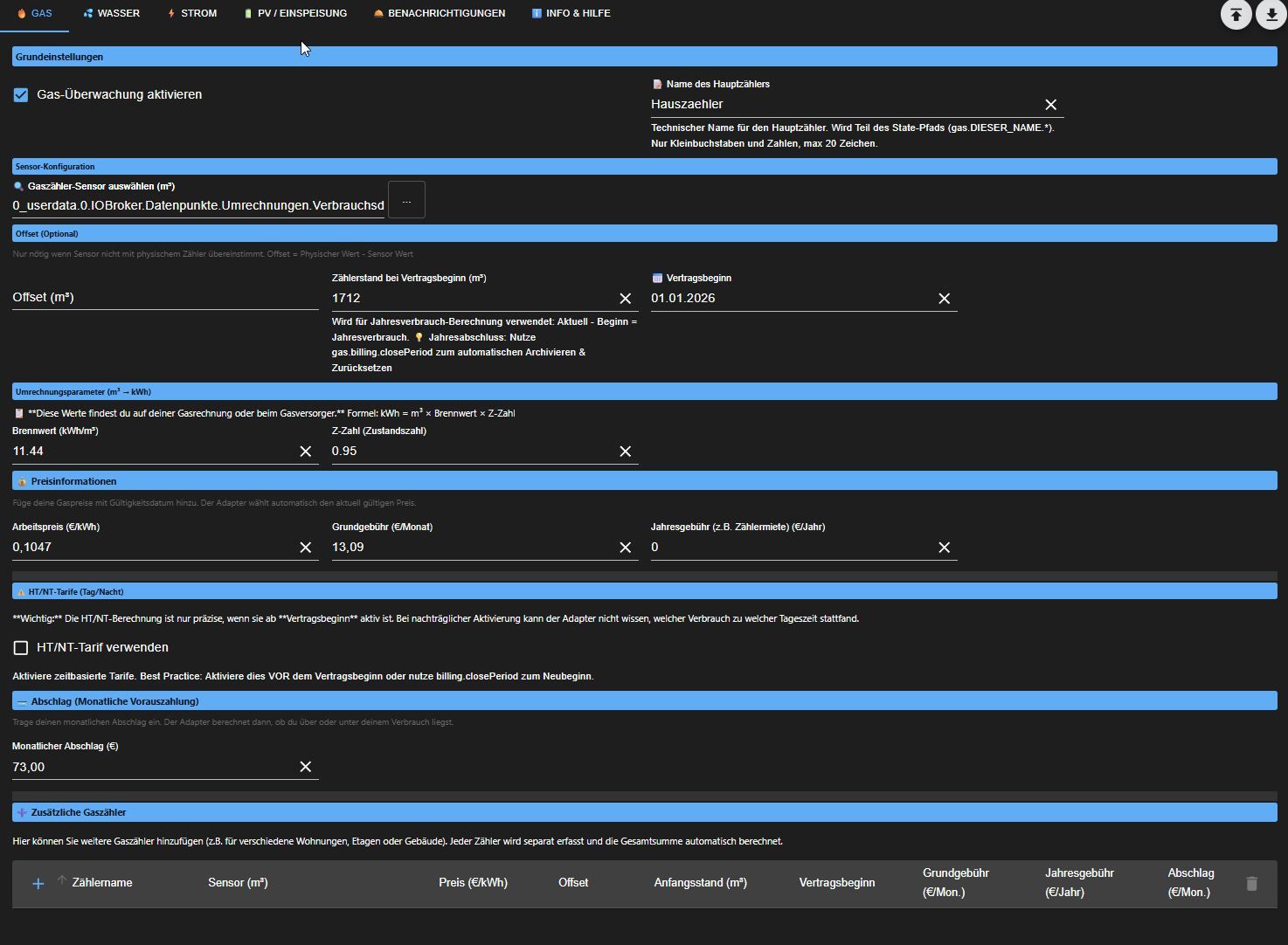Viewport: 1288px width, 945px height.
Task: Clear the Grundgebühr value 13,09
Action: tap(625, 548)
